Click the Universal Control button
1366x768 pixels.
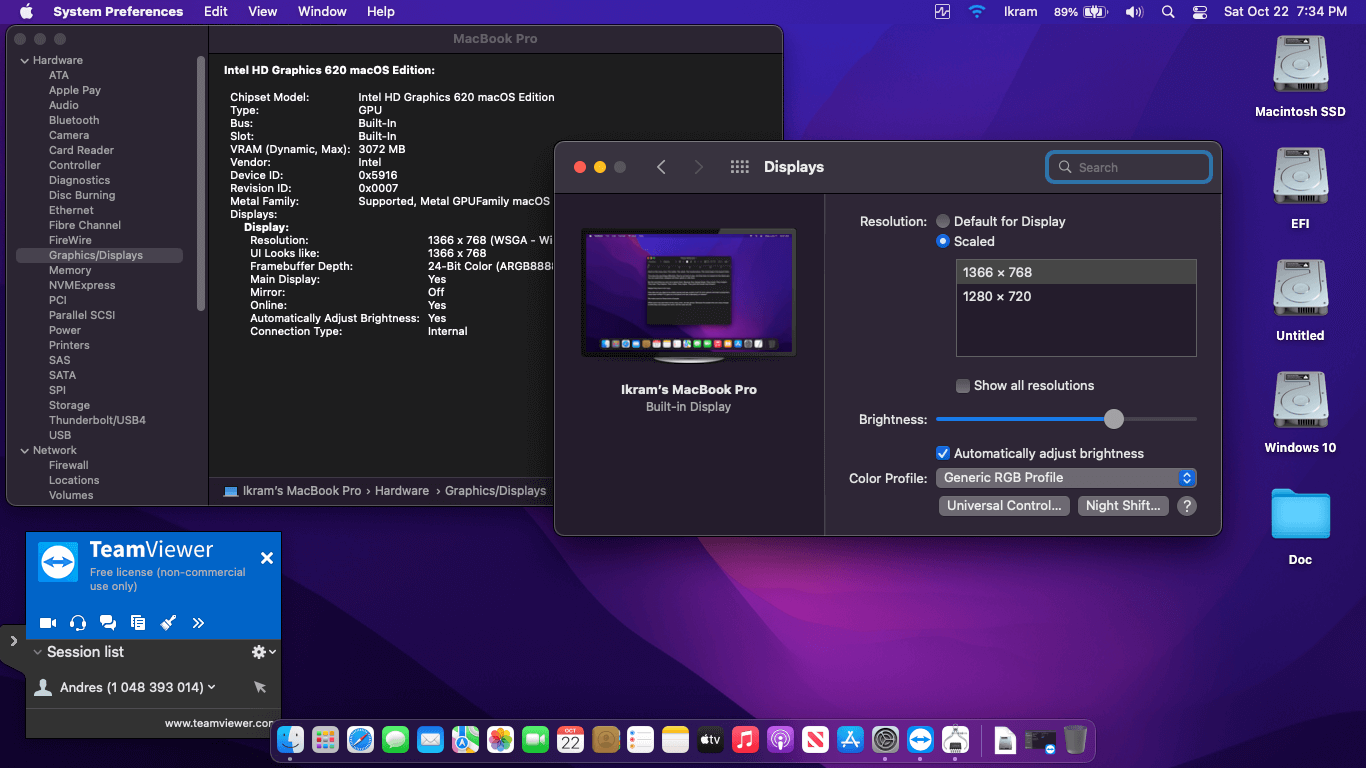1004,506
